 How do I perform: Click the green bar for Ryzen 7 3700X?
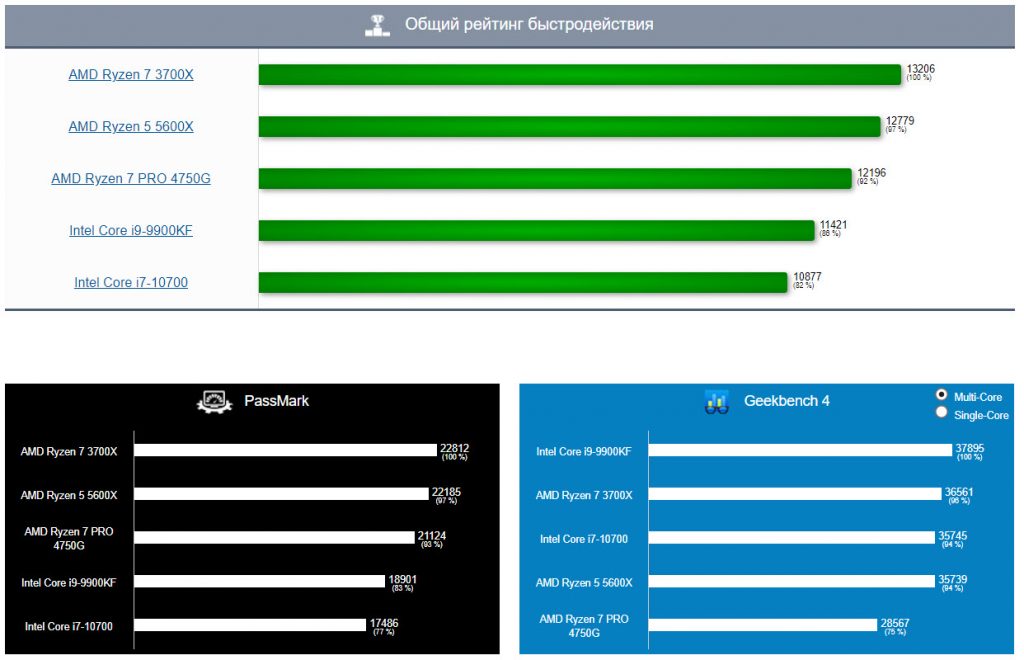[x=580, y=75]
